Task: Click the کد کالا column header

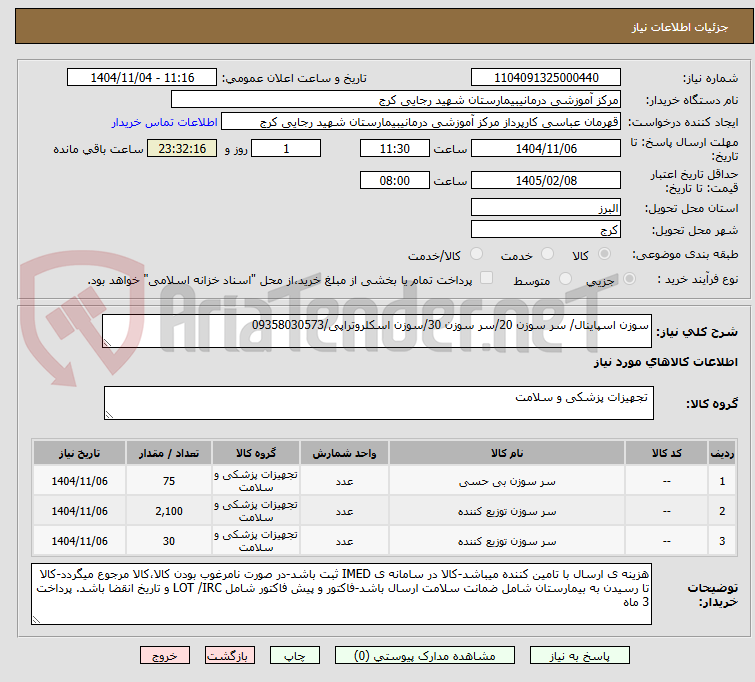Action: point(666,453)
